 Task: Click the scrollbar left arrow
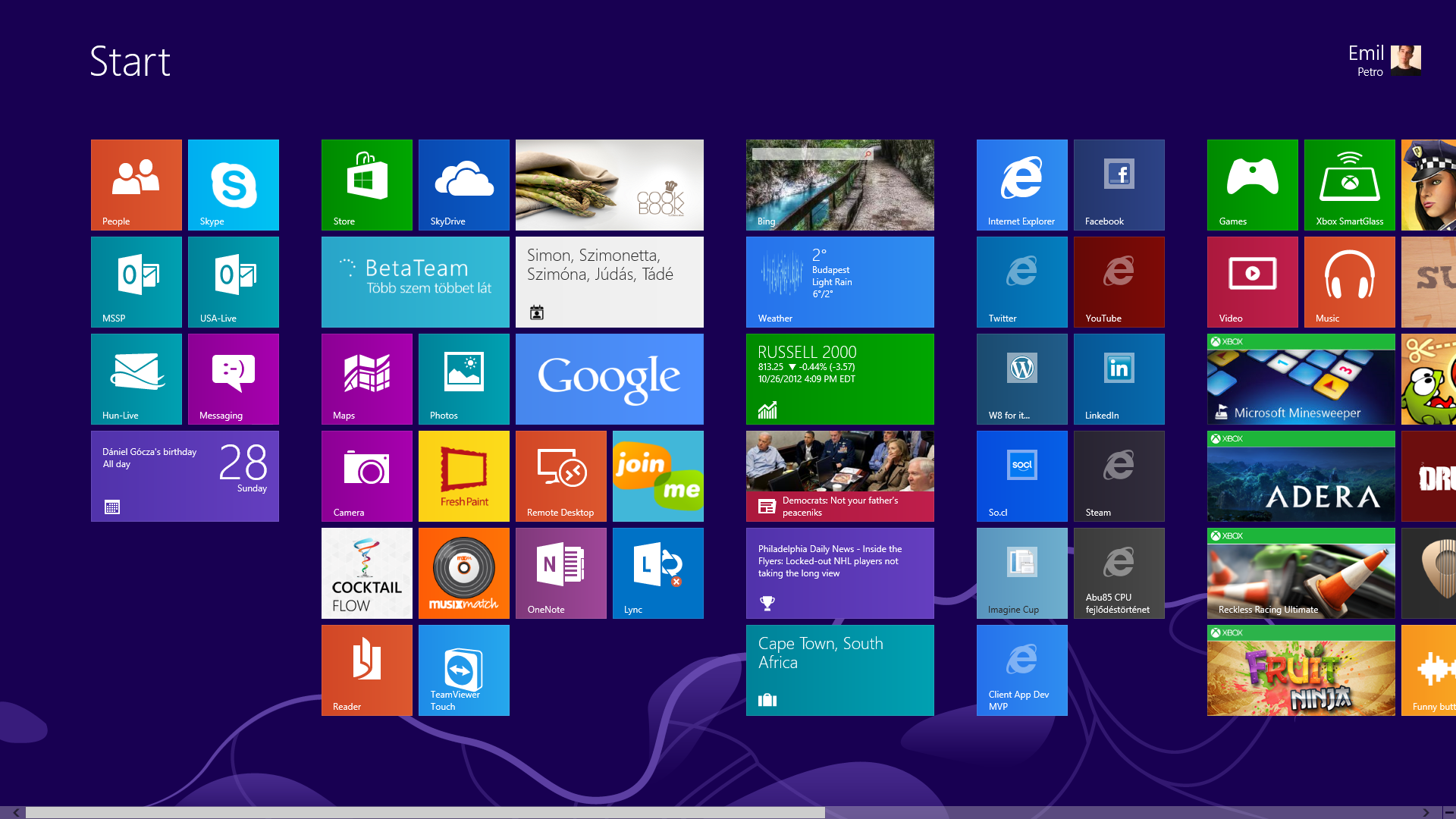[x=16, y=812]
